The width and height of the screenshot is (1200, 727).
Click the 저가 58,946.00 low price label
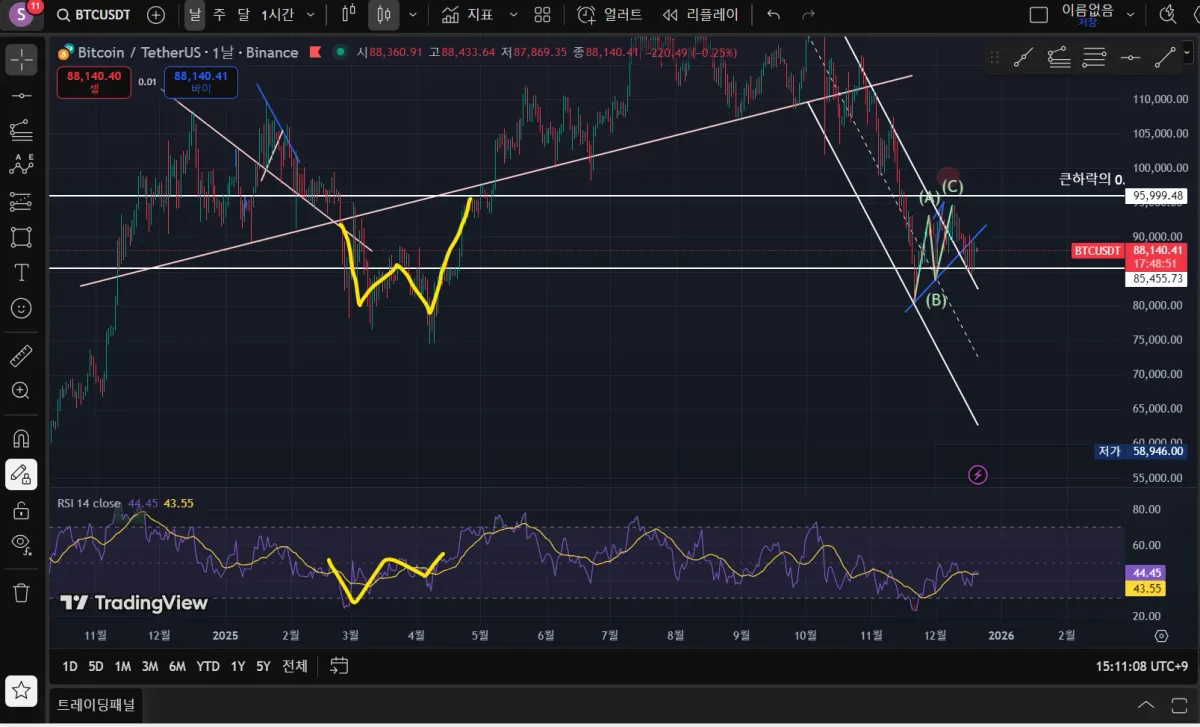[1143, 451]
